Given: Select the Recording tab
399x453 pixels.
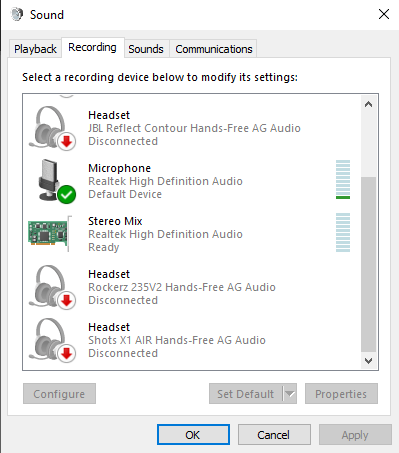Looking at the screenshot, I should 92,47.
